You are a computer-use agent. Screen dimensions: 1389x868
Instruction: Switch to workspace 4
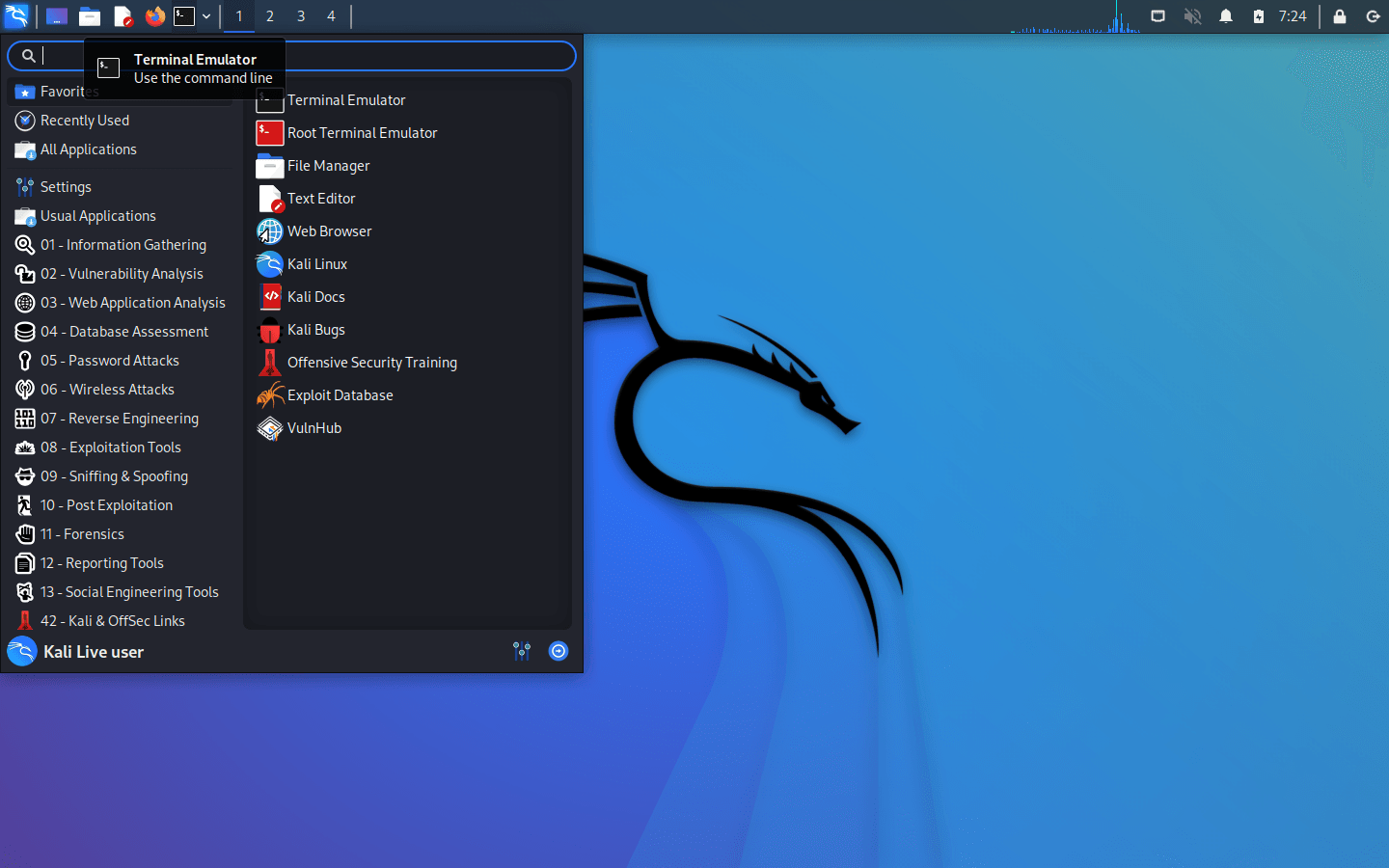pos(331,16)
